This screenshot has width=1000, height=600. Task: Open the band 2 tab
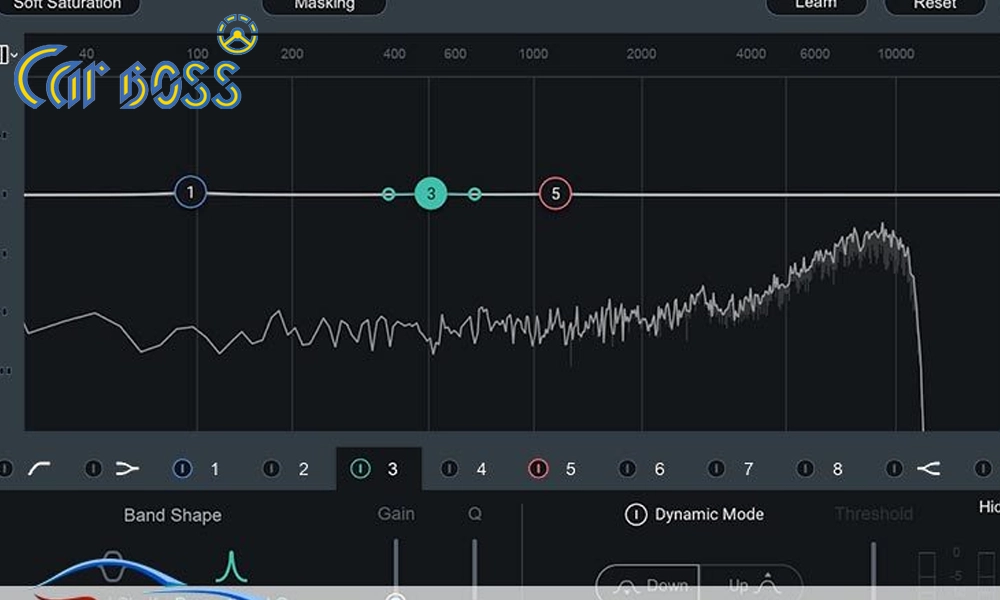point(304,469)
